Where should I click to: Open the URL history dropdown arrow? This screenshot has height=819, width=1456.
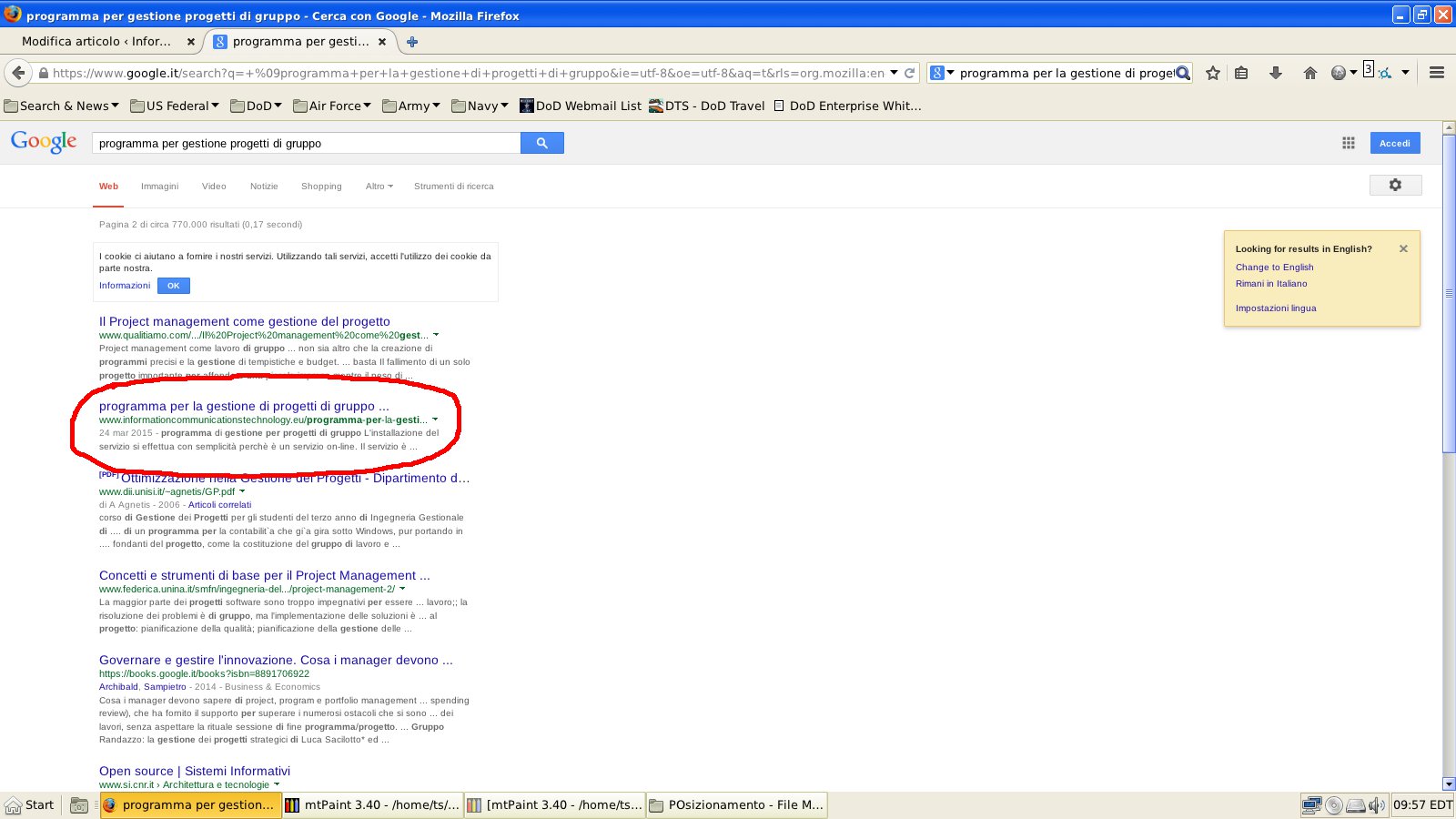[x=894, y=73]
